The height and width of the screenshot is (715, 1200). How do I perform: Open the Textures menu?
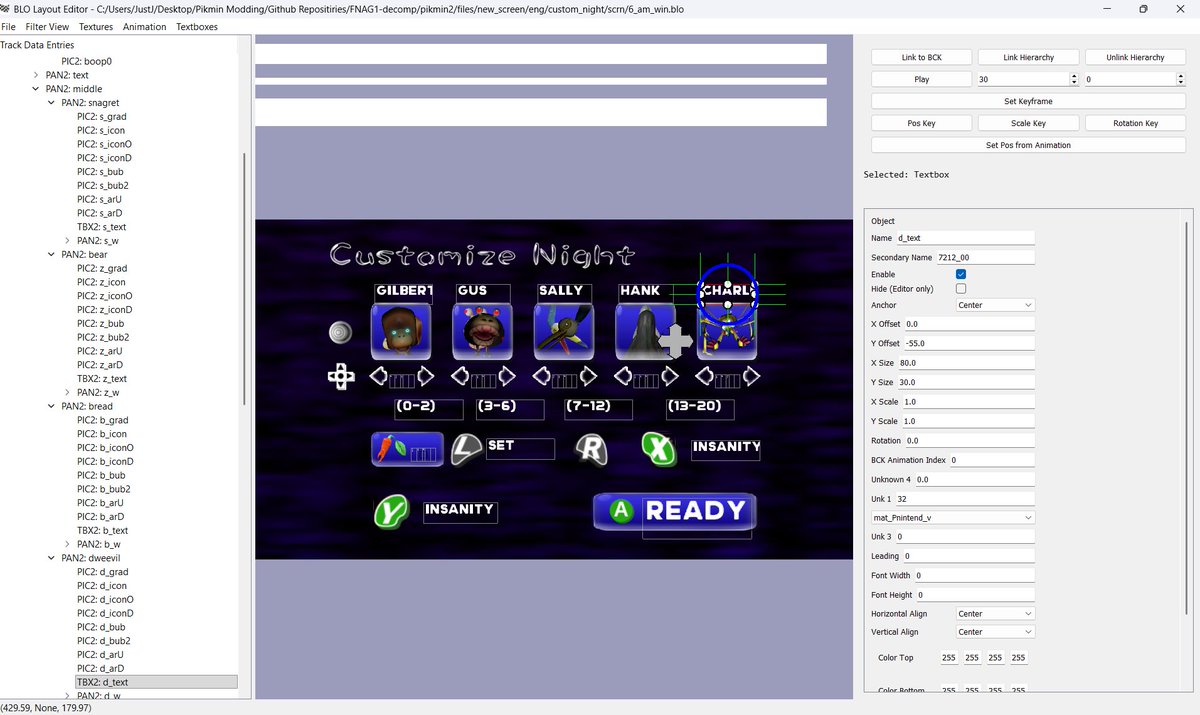click(96, 27)
